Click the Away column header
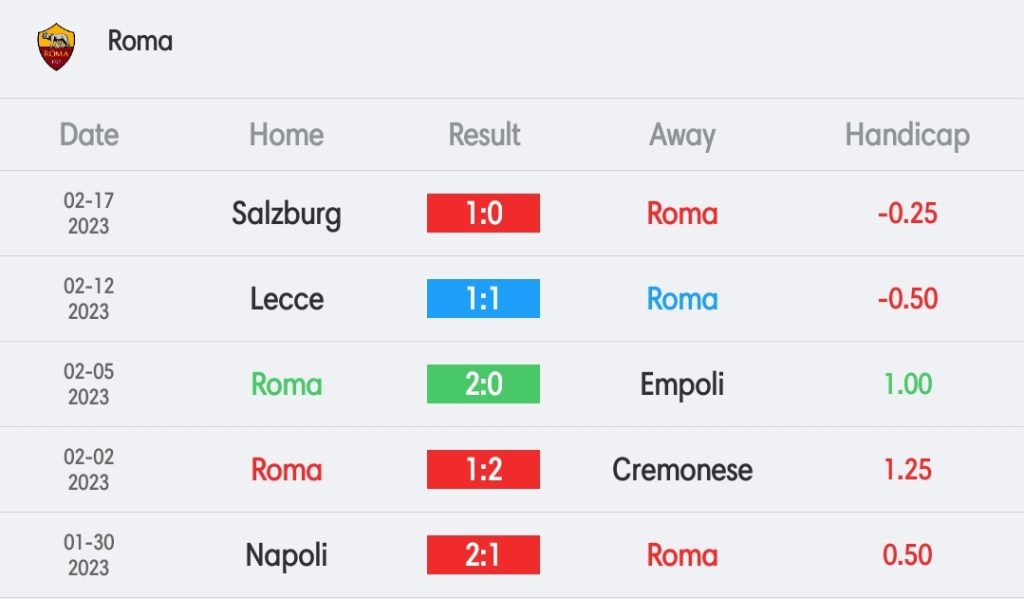 click(682, 136)
